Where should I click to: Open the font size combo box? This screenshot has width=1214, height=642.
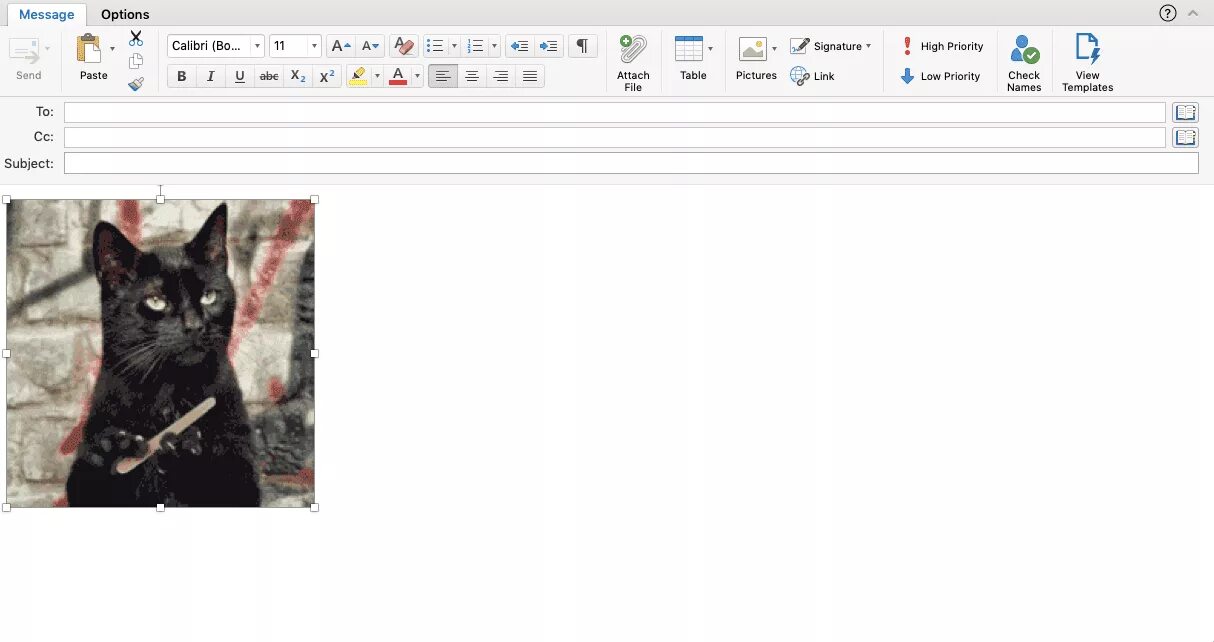(x=295, y=46)
